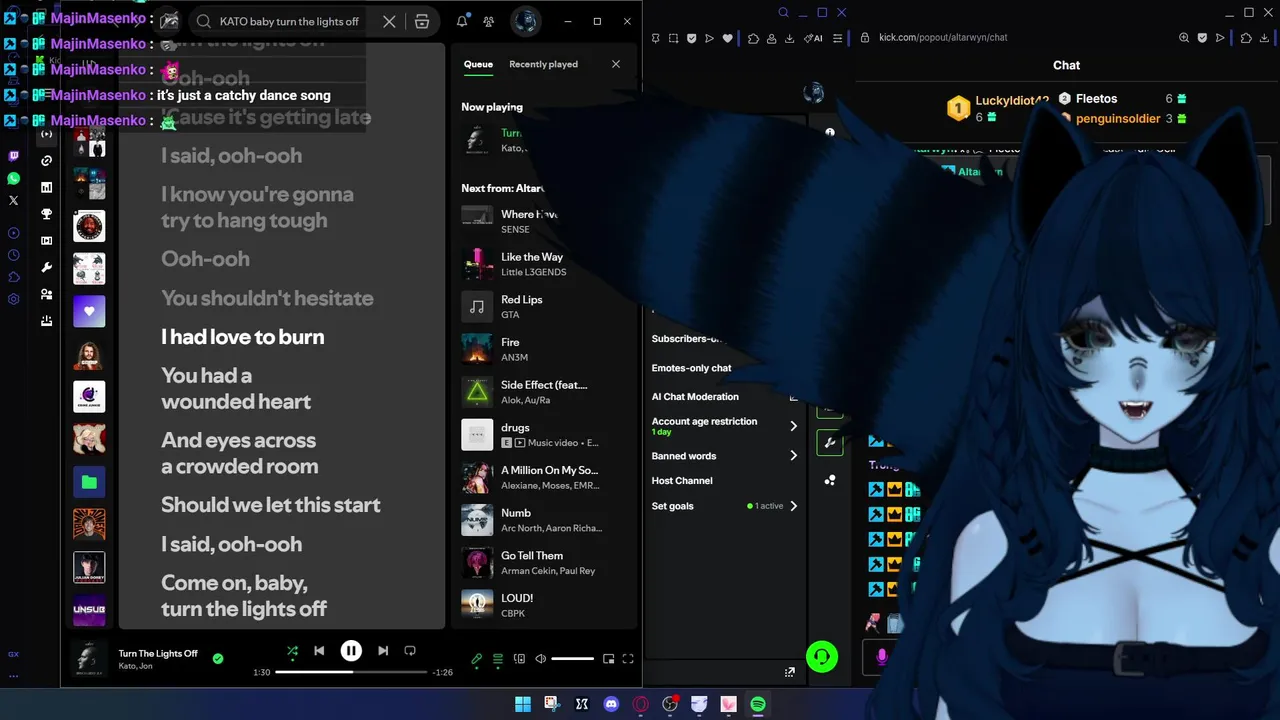
Task: Open Discord from the taskbar
Action: 611,704
